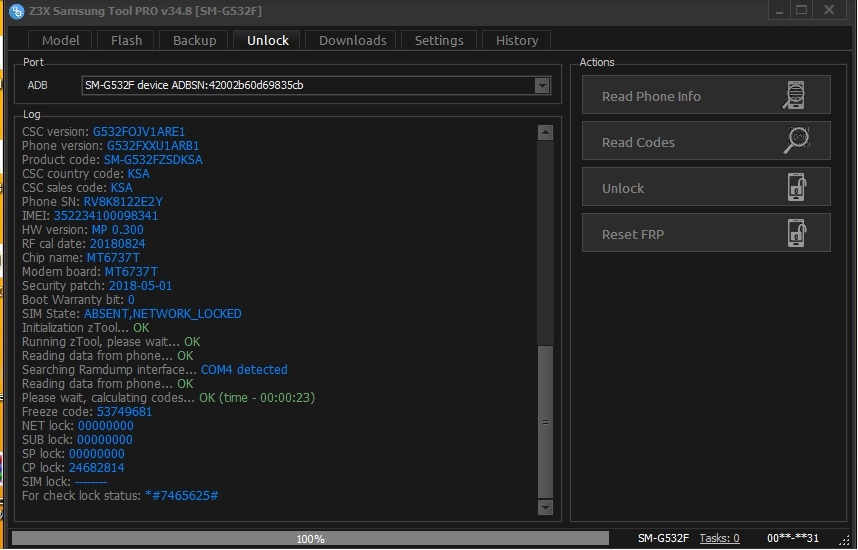The height and width of the screenshot is (550, 858).
Task: Switch to the Flash tab
Action: [x=126, y=40]
